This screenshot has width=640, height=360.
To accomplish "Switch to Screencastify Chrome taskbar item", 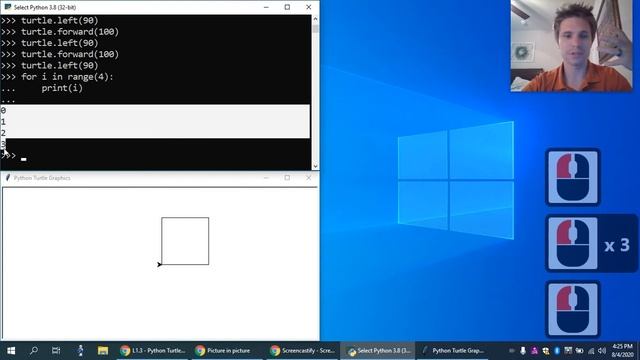I will tap(302, 351).
